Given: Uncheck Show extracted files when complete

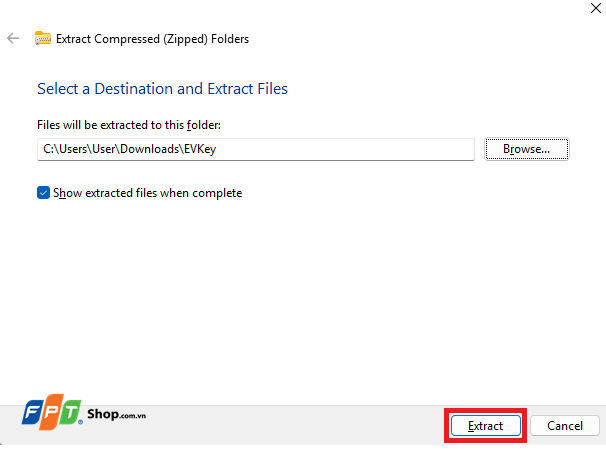Looking at the screenshot, I should 43,192.
